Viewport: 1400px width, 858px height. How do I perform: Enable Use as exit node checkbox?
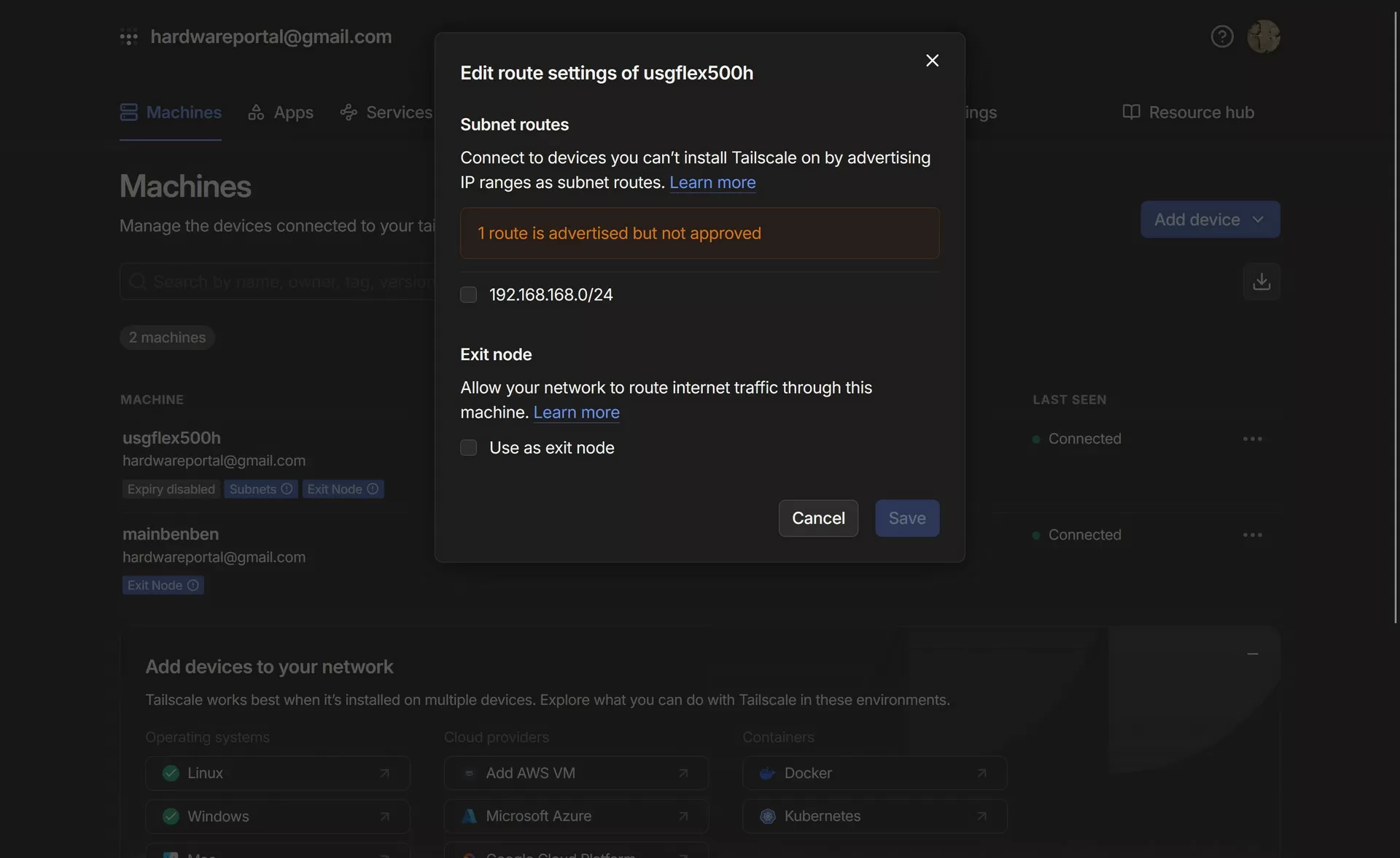469,448
